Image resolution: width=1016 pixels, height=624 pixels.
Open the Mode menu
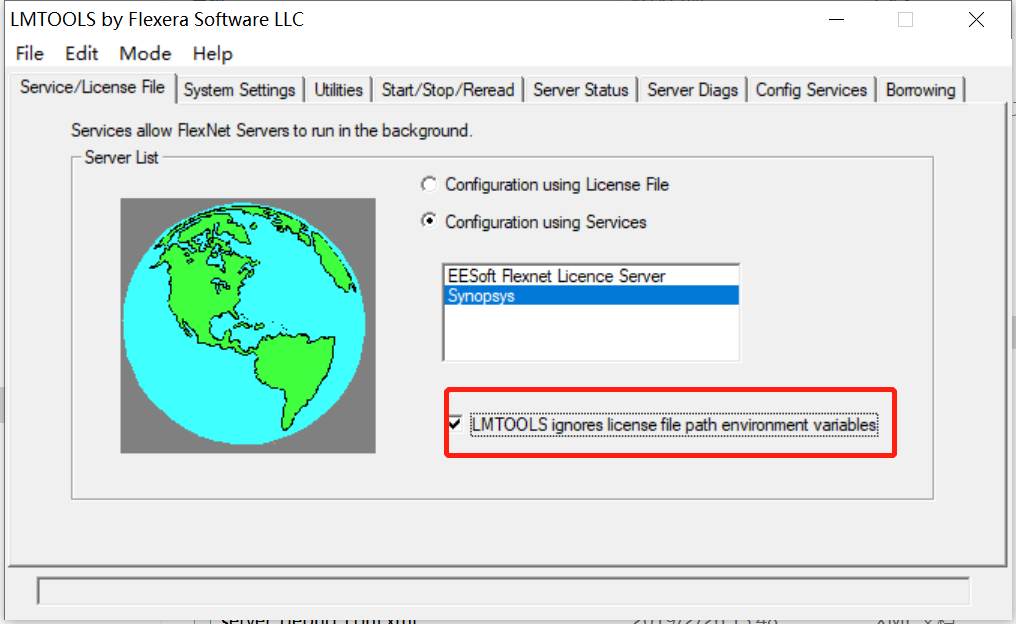(x=145, y=54)
